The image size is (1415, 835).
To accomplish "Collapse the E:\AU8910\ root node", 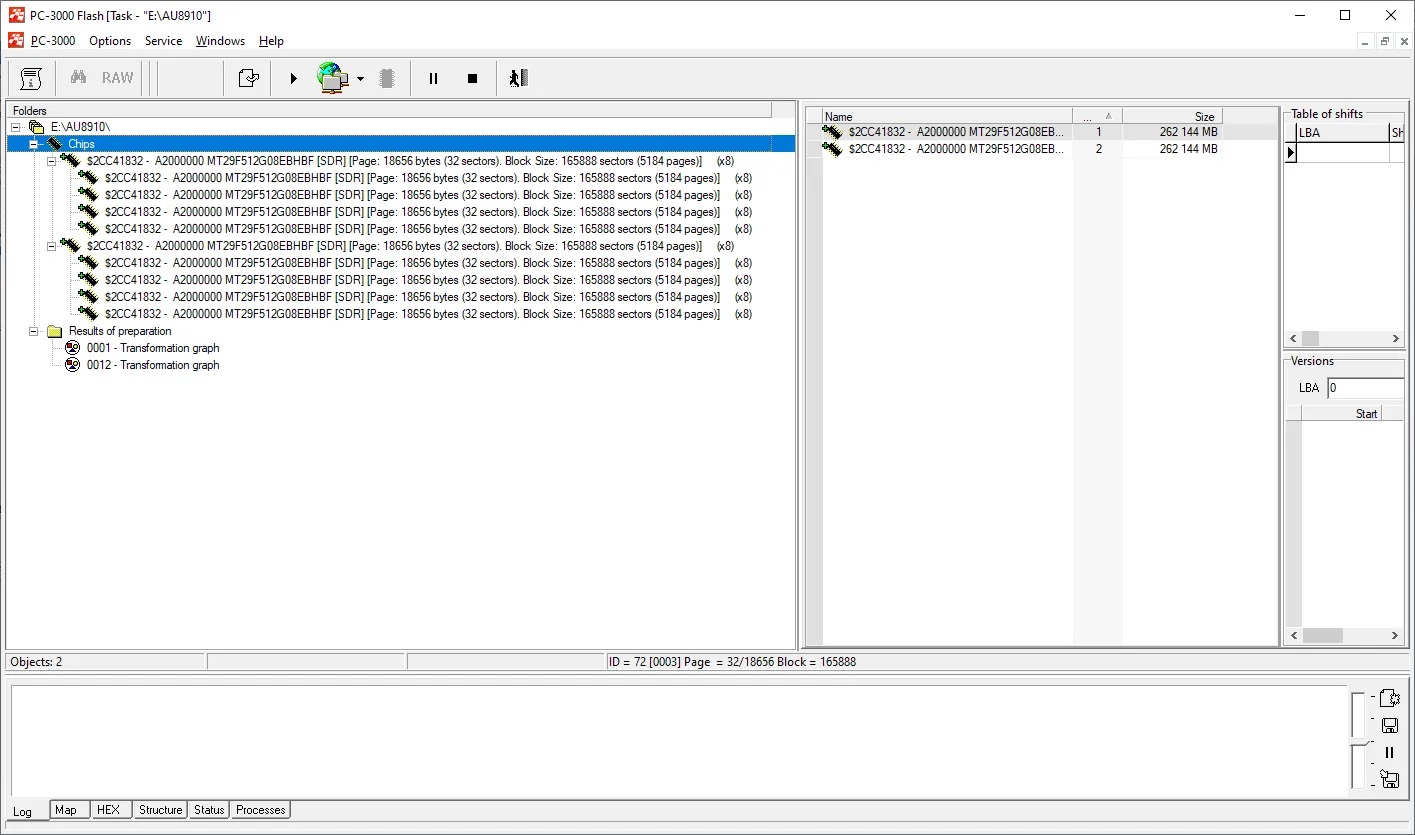I will [16, 127].
